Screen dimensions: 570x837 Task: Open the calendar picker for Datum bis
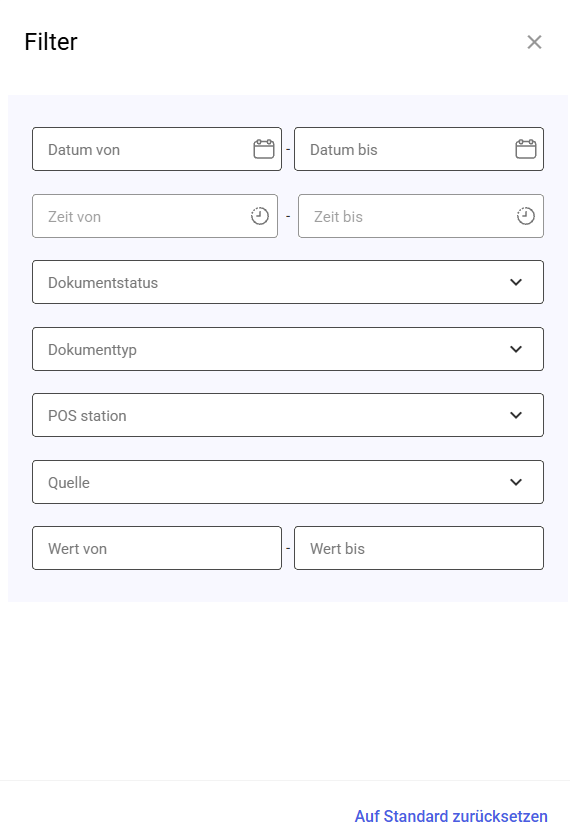click(526, 149)
